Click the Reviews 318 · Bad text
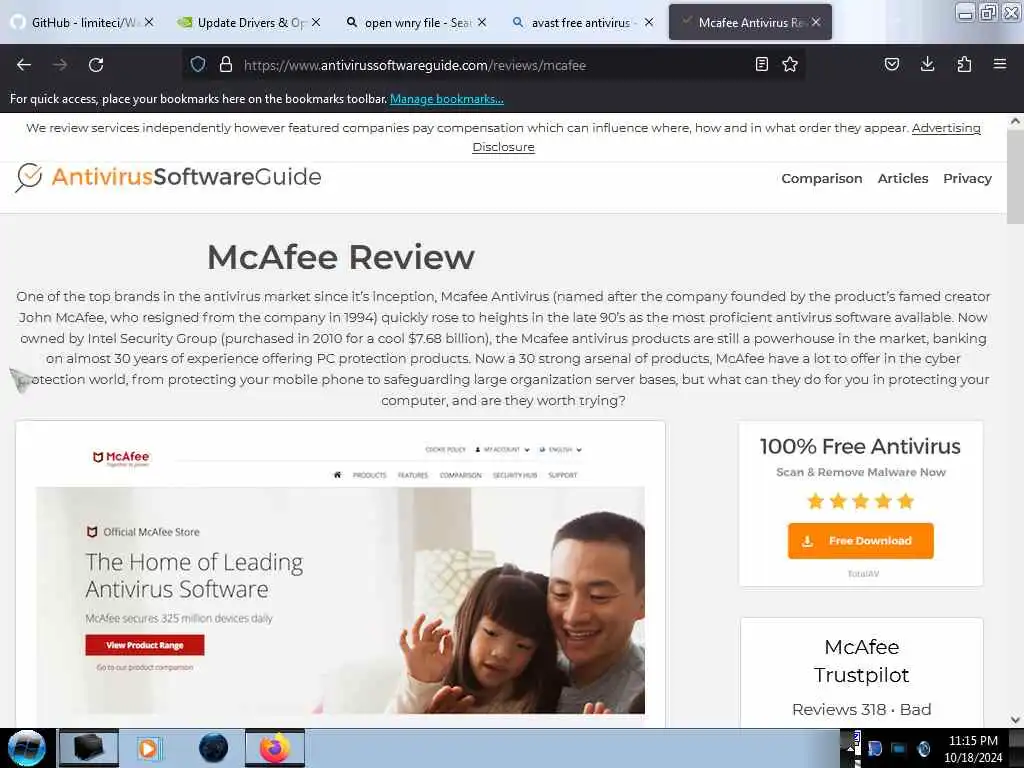This screenshot has height=768, width=1024. pyautogui.click(x=861, y=710)
